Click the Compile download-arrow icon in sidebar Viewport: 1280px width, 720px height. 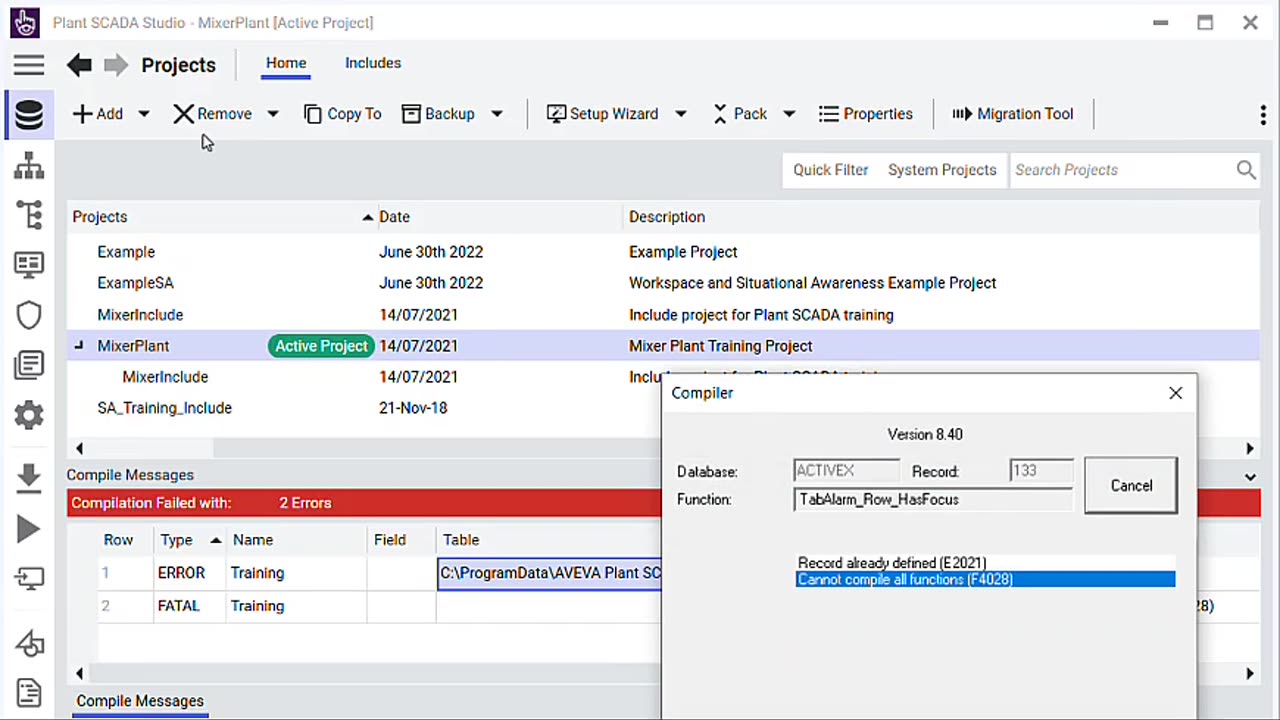[x=28, y=478]
